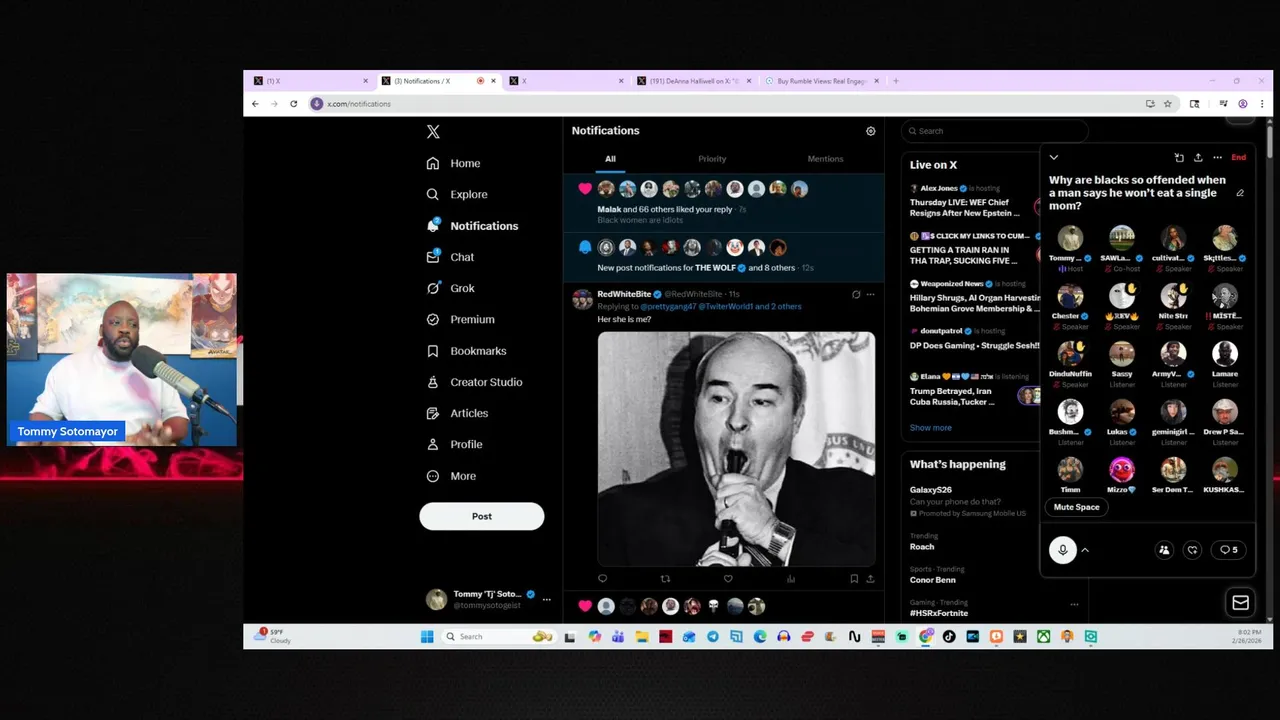This screenshot has width=1280, height=720.
Task: Open Space participants people icon
Action: coord(1163,550)
